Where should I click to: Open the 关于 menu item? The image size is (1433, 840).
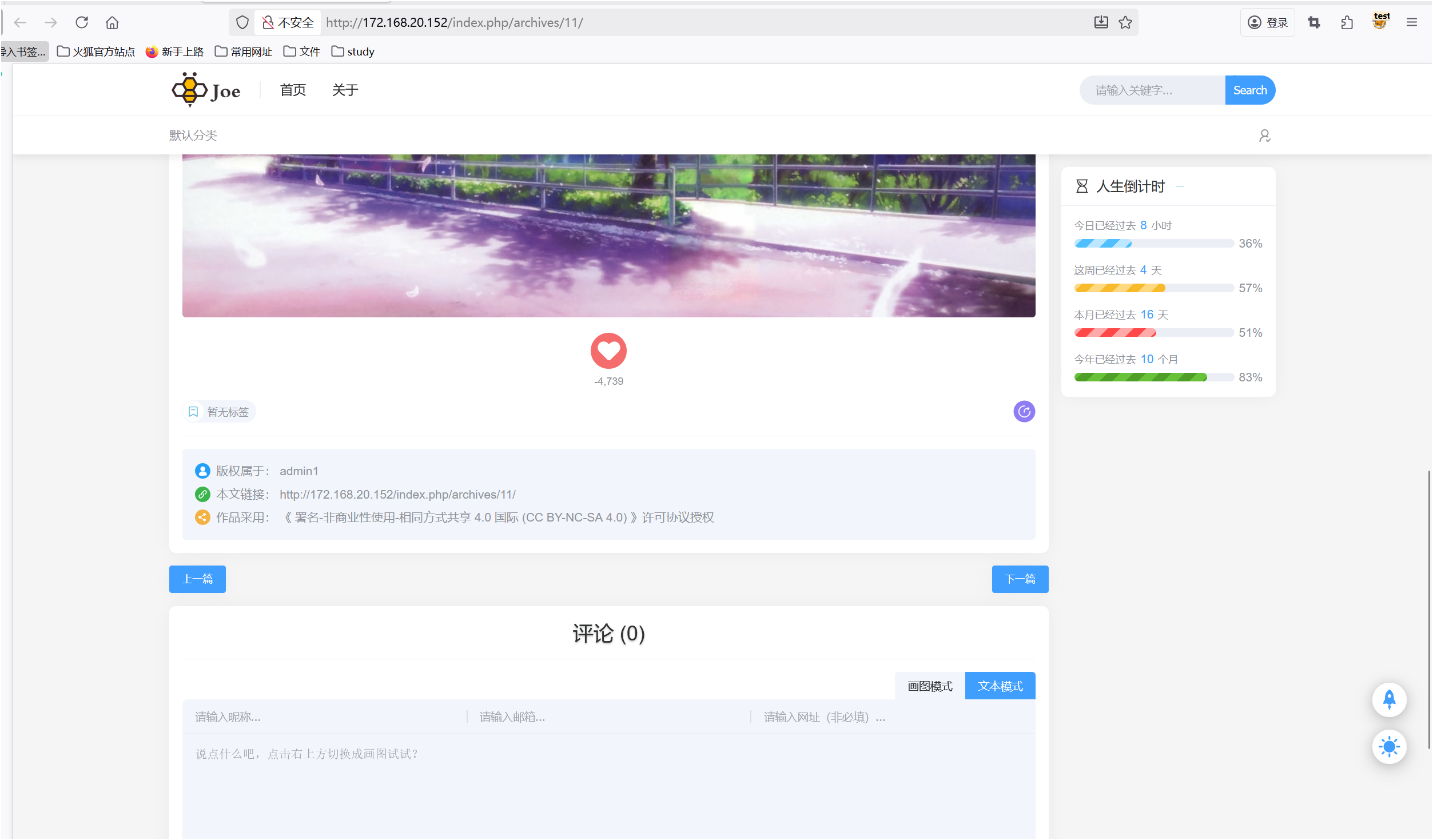pyautogui.click(x=345, y=90)
